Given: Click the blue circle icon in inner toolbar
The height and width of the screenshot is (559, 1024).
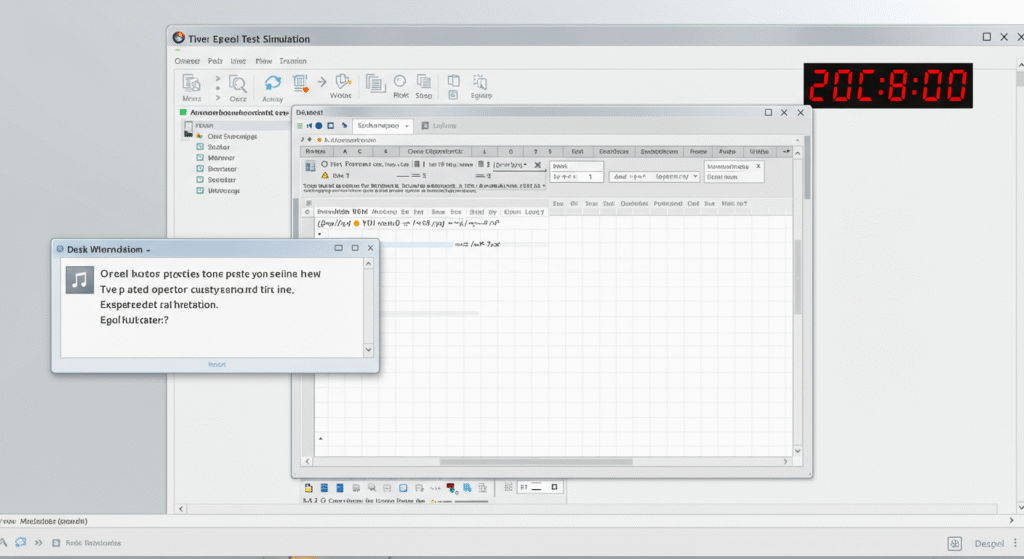Looking at the screenshot, I should point(318,126).
